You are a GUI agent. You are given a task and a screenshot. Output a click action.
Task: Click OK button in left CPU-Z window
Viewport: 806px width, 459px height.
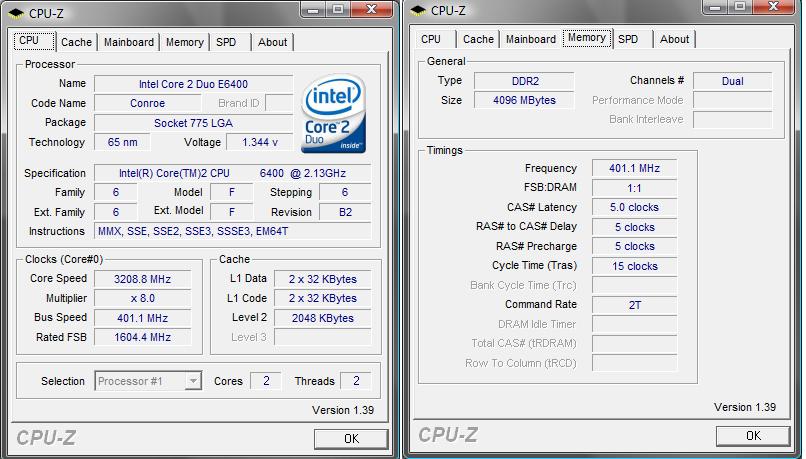click(x=351, y=438)
